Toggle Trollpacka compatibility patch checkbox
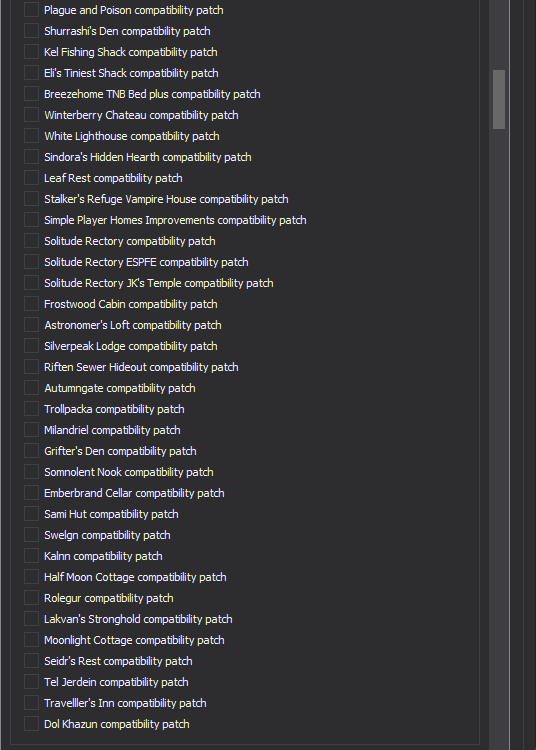536x750 pixels. click(32, 409)
